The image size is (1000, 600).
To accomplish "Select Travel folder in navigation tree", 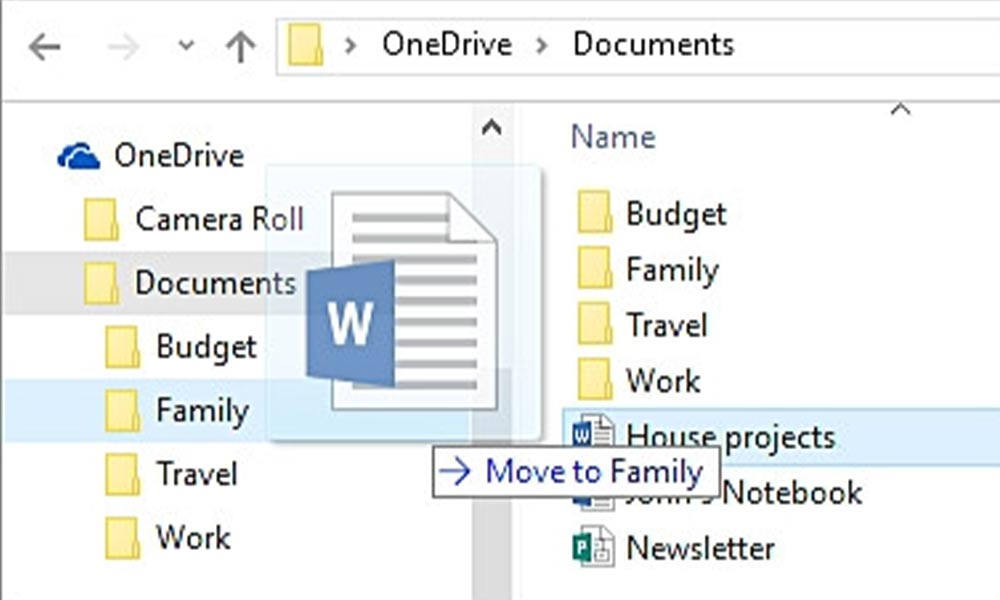I will [193, 473].
